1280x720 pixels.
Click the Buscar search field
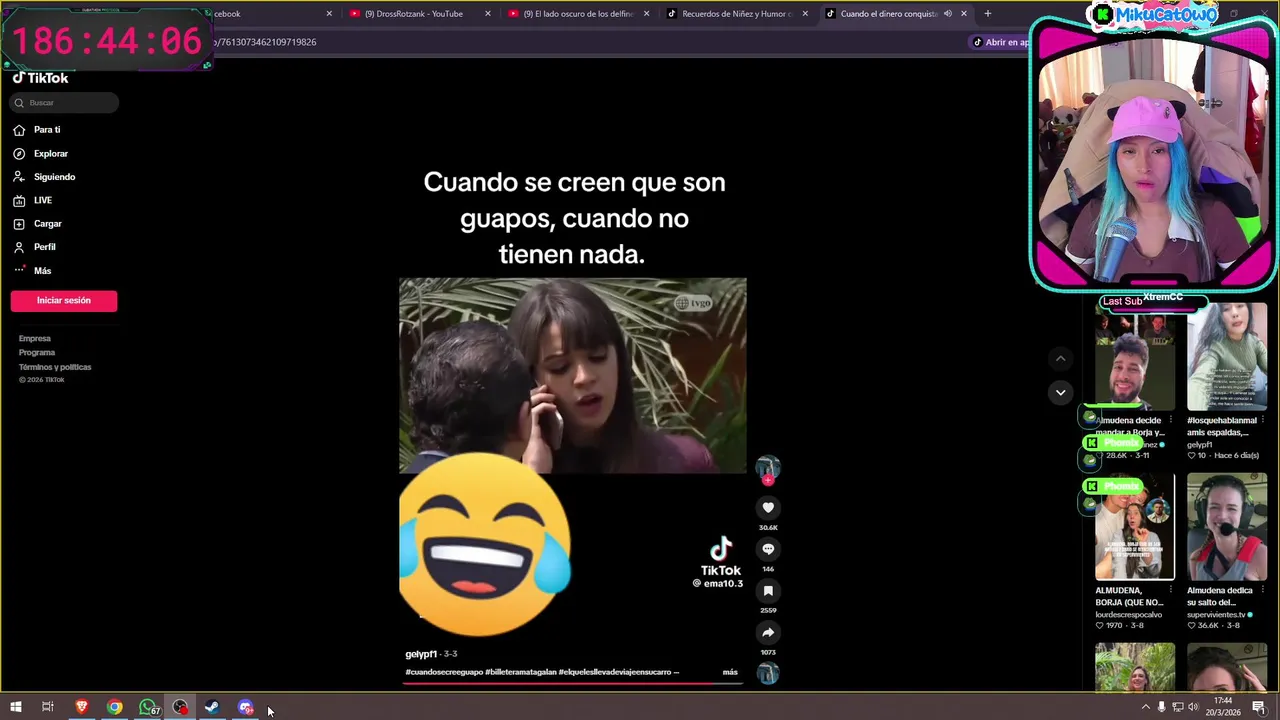click(65, 103)
